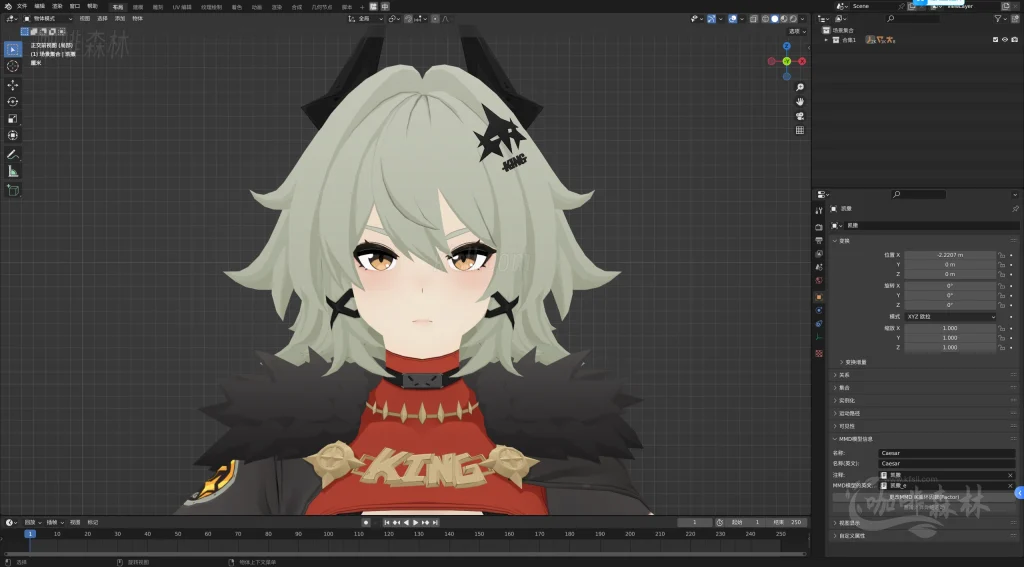The height and width of the screenshot is (567, 1024).
Task: Open the checkered Texture properties tab
Action: click(x=819, y=353)
